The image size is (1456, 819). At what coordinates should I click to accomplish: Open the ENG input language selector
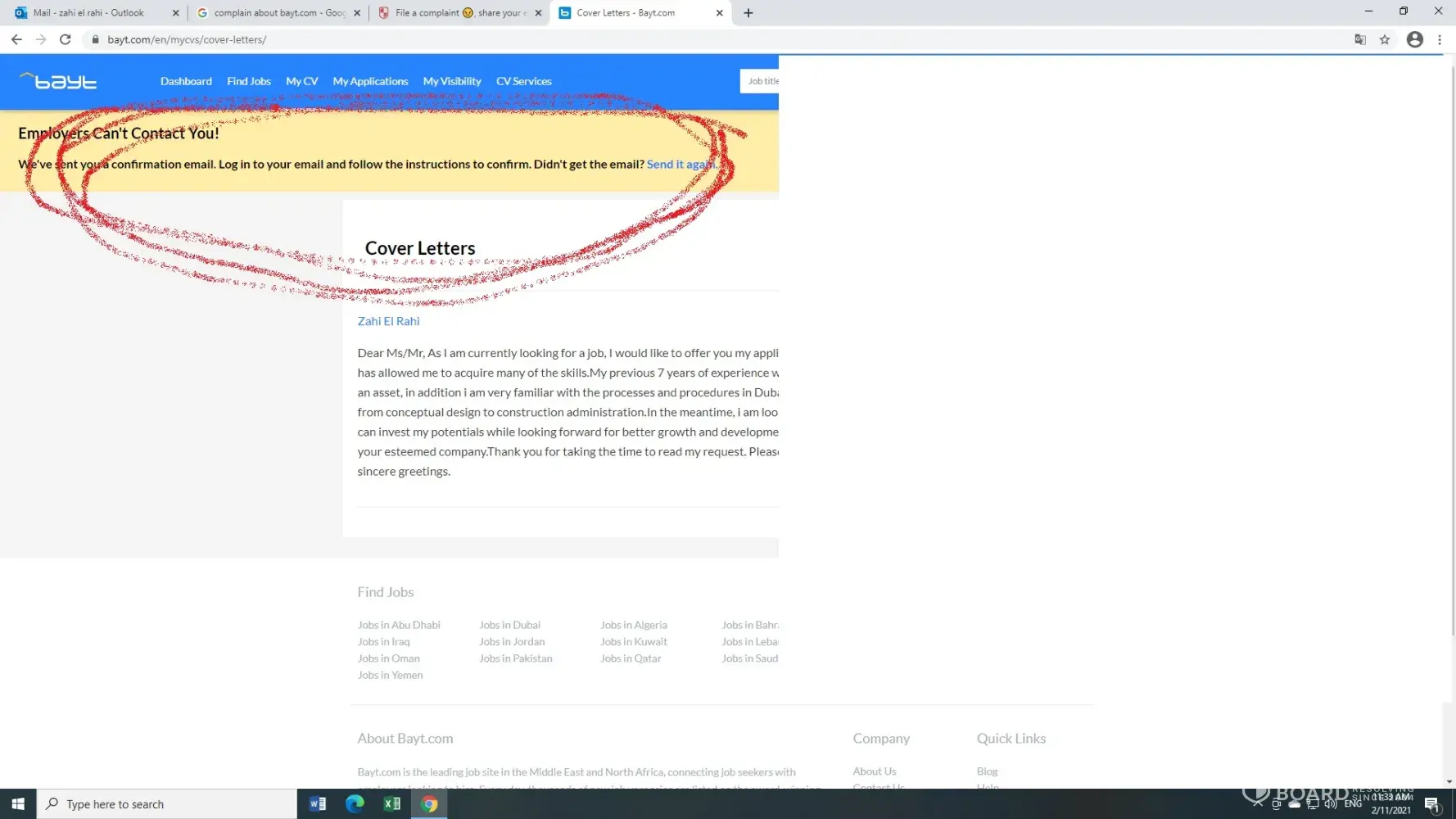coord(1353,804)
